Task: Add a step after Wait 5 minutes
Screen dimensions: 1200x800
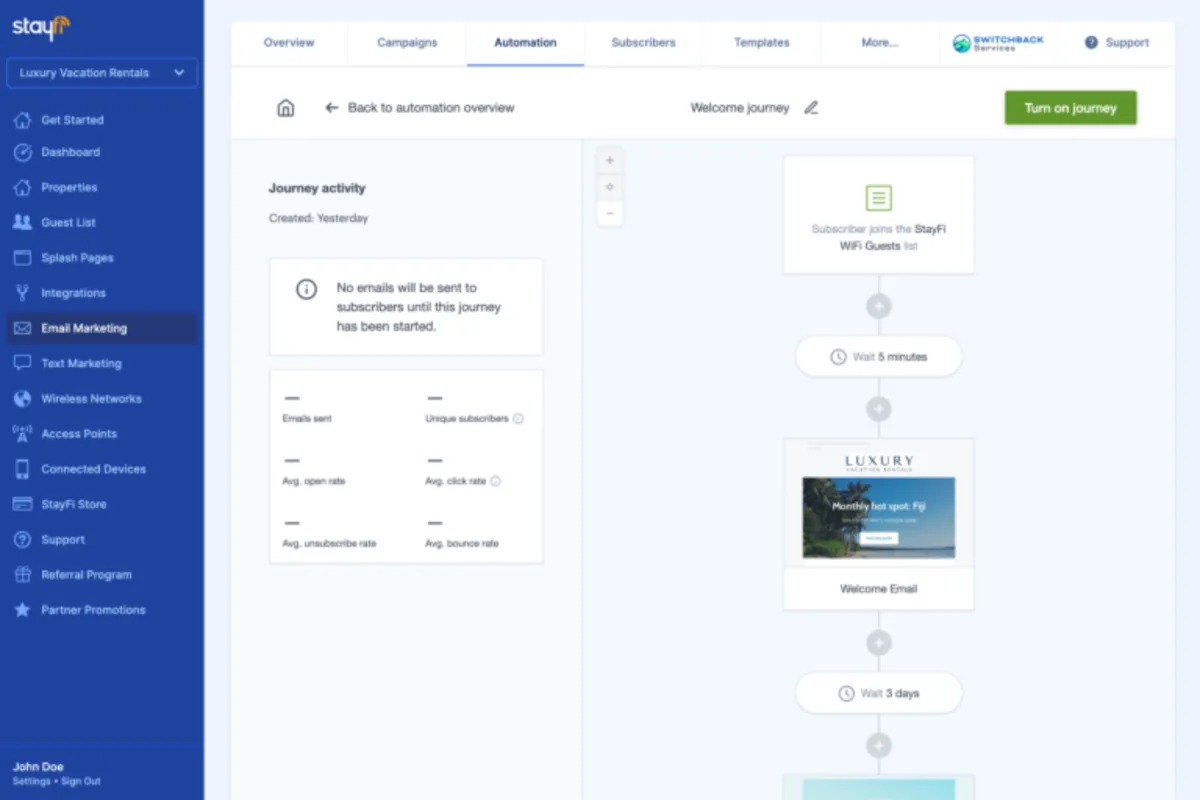Action: [878, 408]
